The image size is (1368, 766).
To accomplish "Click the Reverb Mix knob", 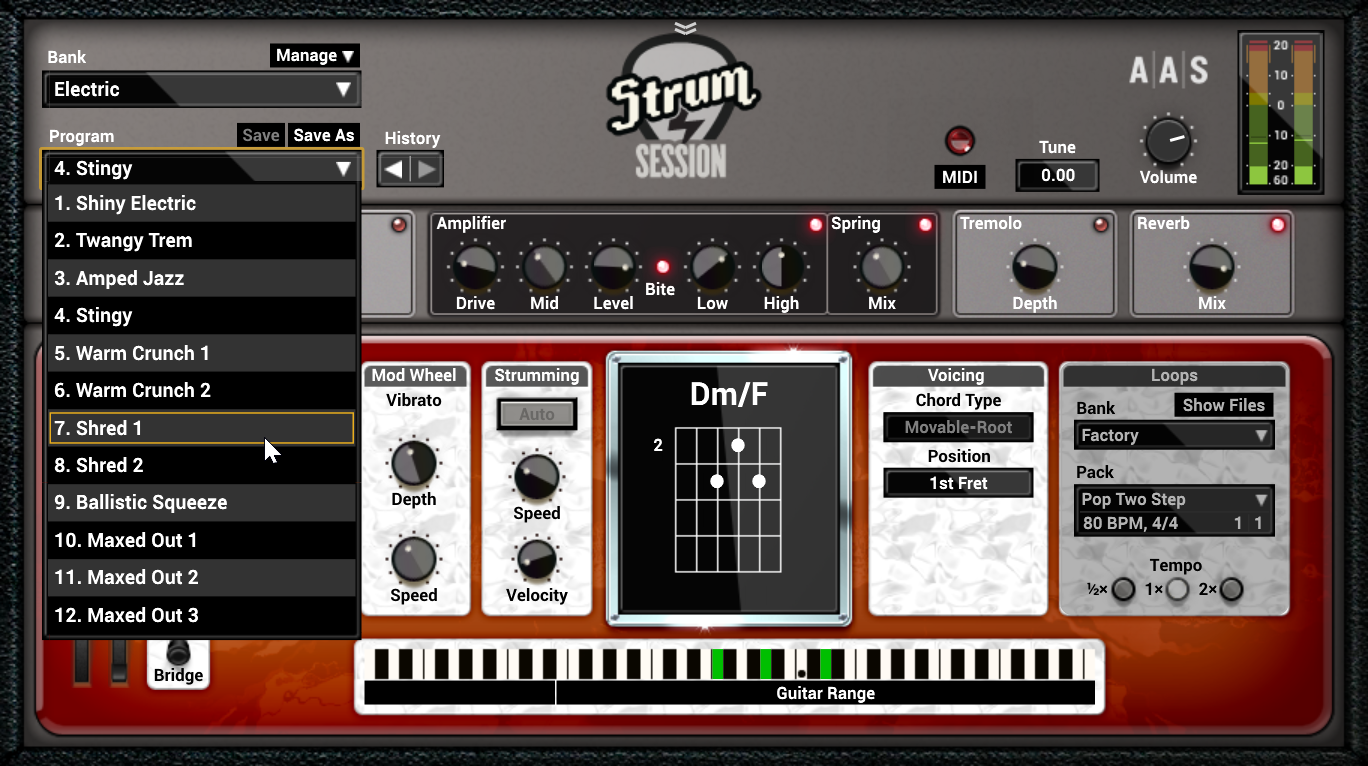I will click(x=1211, y=267).
